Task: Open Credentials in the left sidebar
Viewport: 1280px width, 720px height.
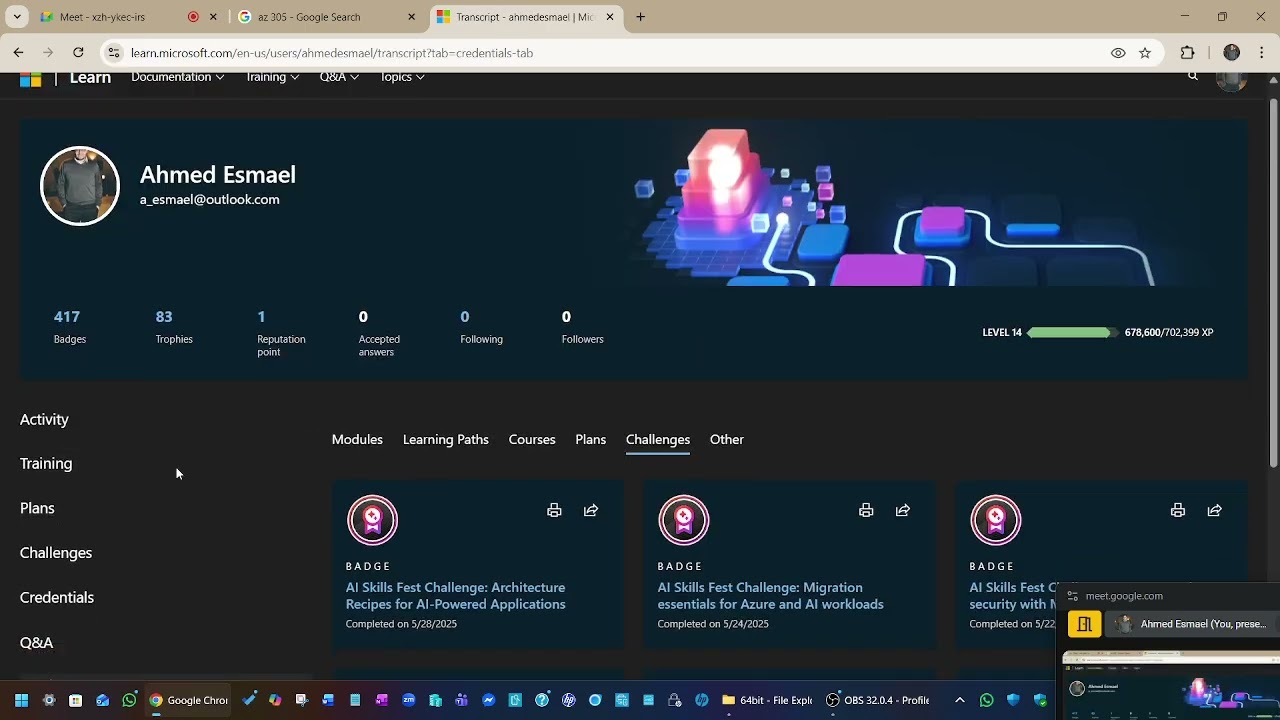Action: pyautogui.click(x=57, y=597)
